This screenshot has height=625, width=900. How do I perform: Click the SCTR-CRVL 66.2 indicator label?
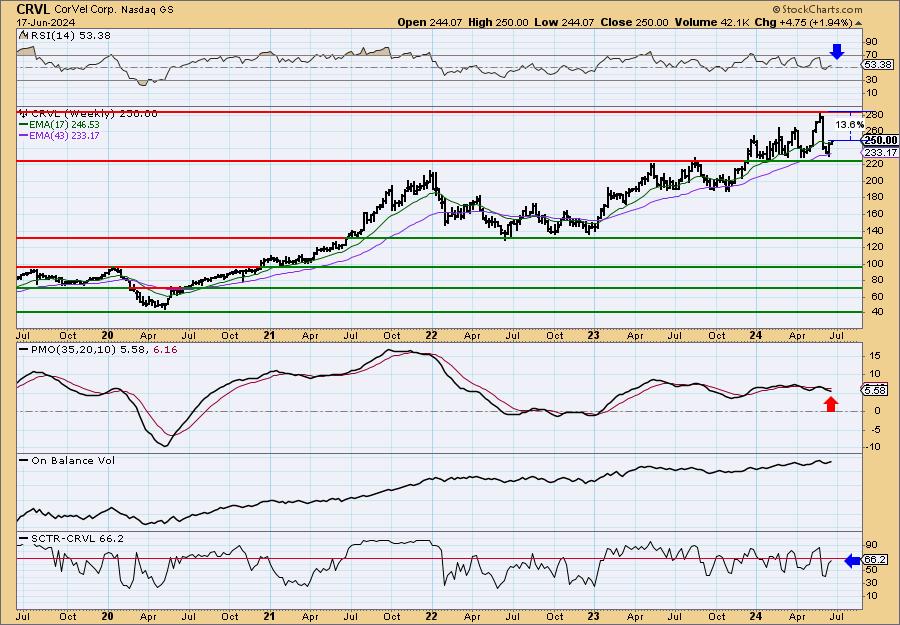(x=77, y=539)
